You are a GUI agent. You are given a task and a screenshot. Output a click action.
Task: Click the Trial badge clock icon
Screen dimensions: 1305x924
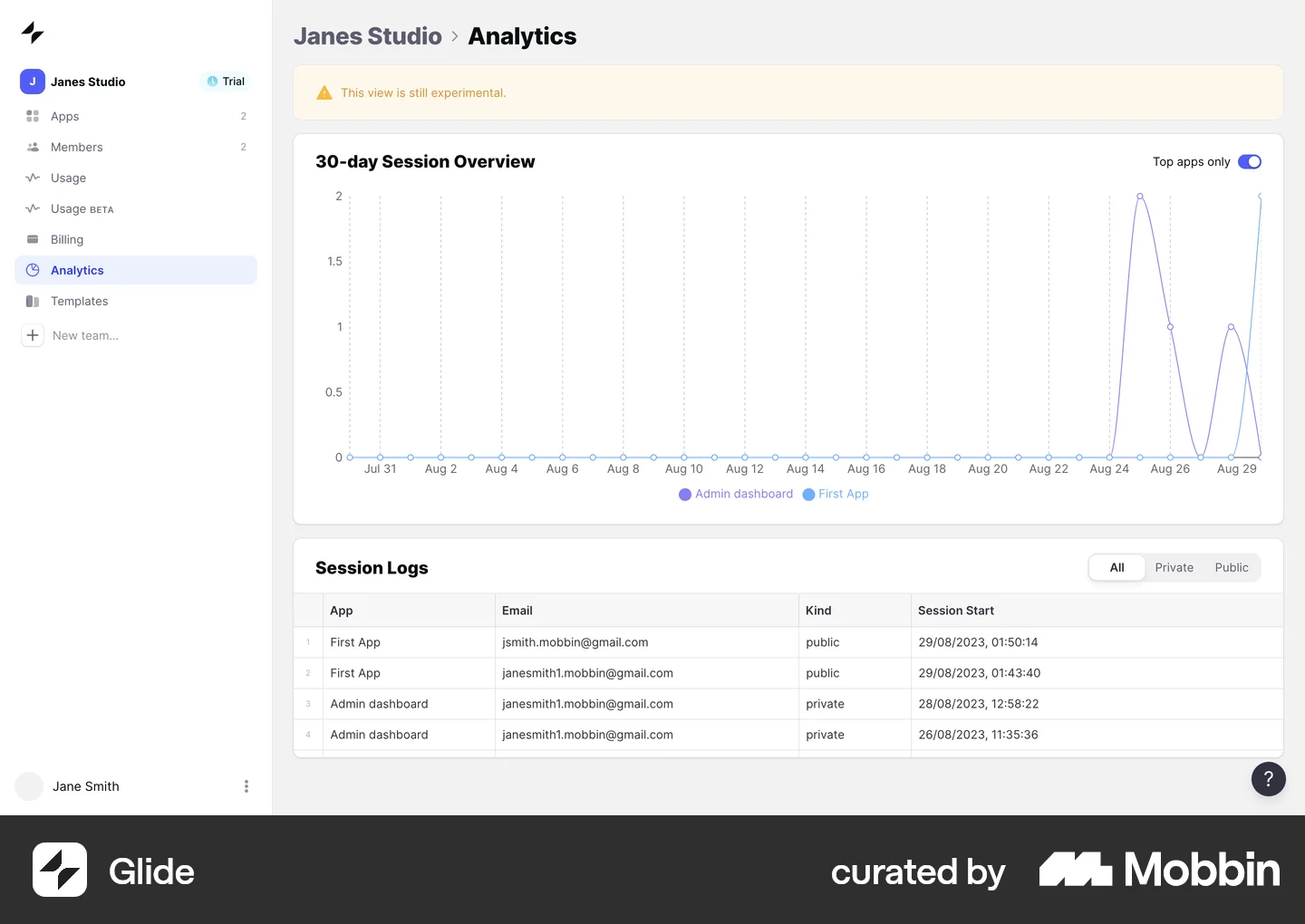tap(212, 82)
